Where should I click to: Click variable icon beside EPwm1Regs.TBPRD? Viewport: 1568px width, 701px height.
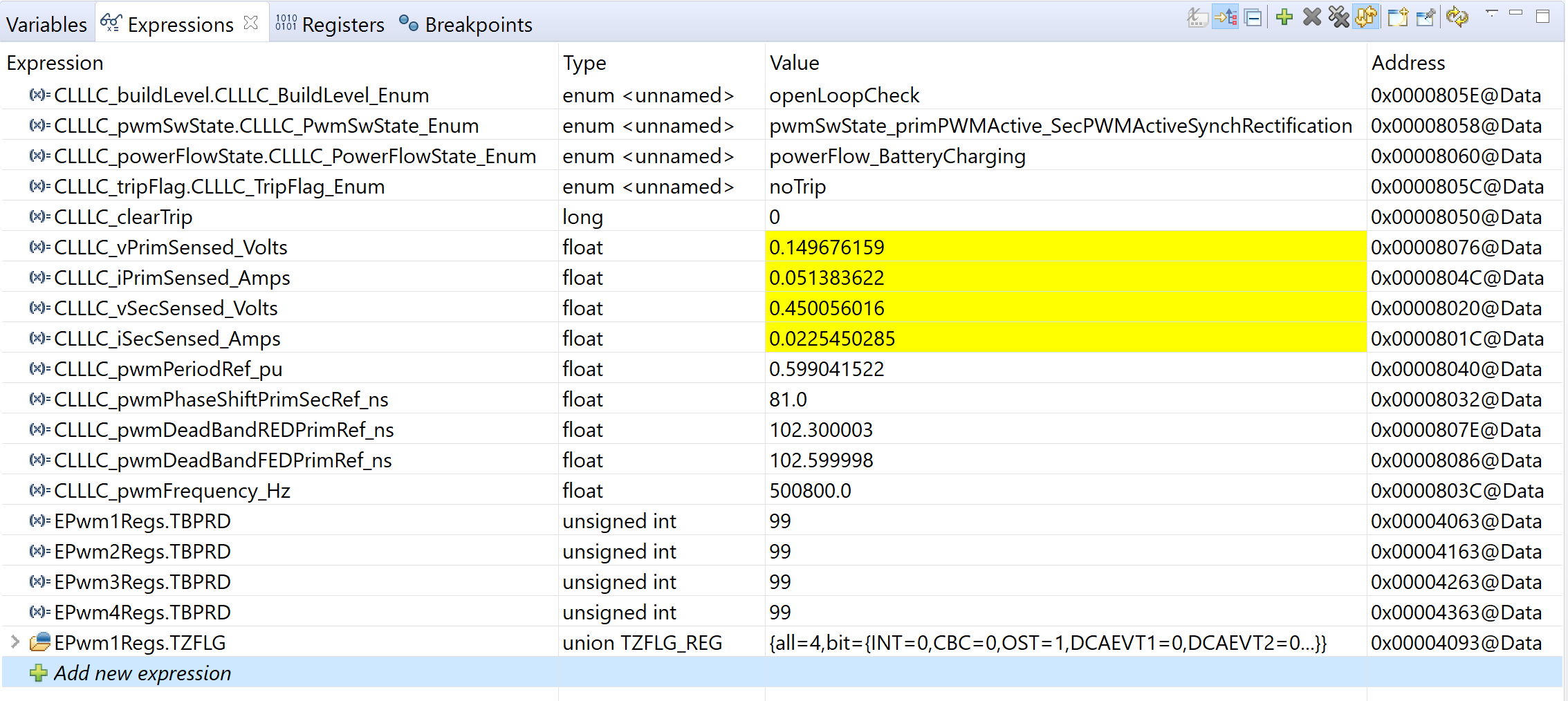[39, 521]
